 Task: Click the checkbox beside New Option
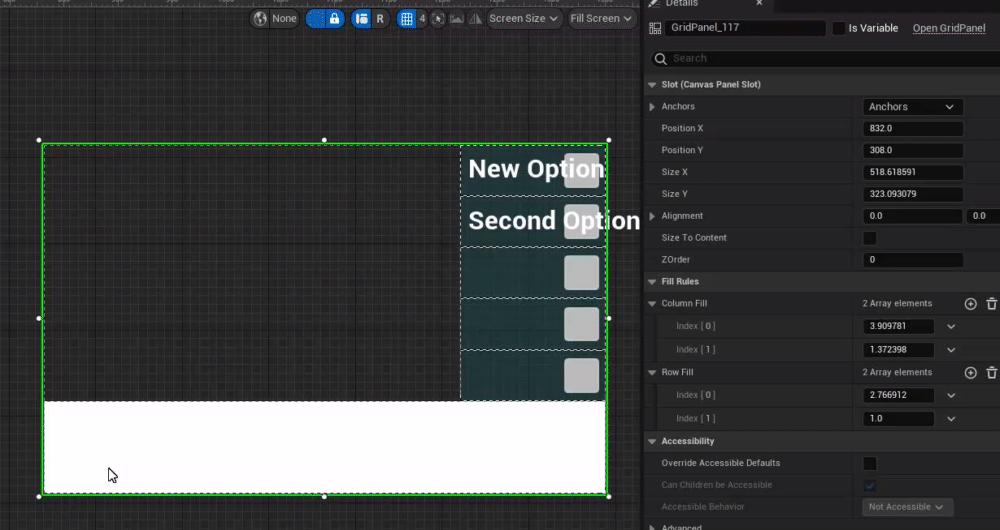[582, 170]
